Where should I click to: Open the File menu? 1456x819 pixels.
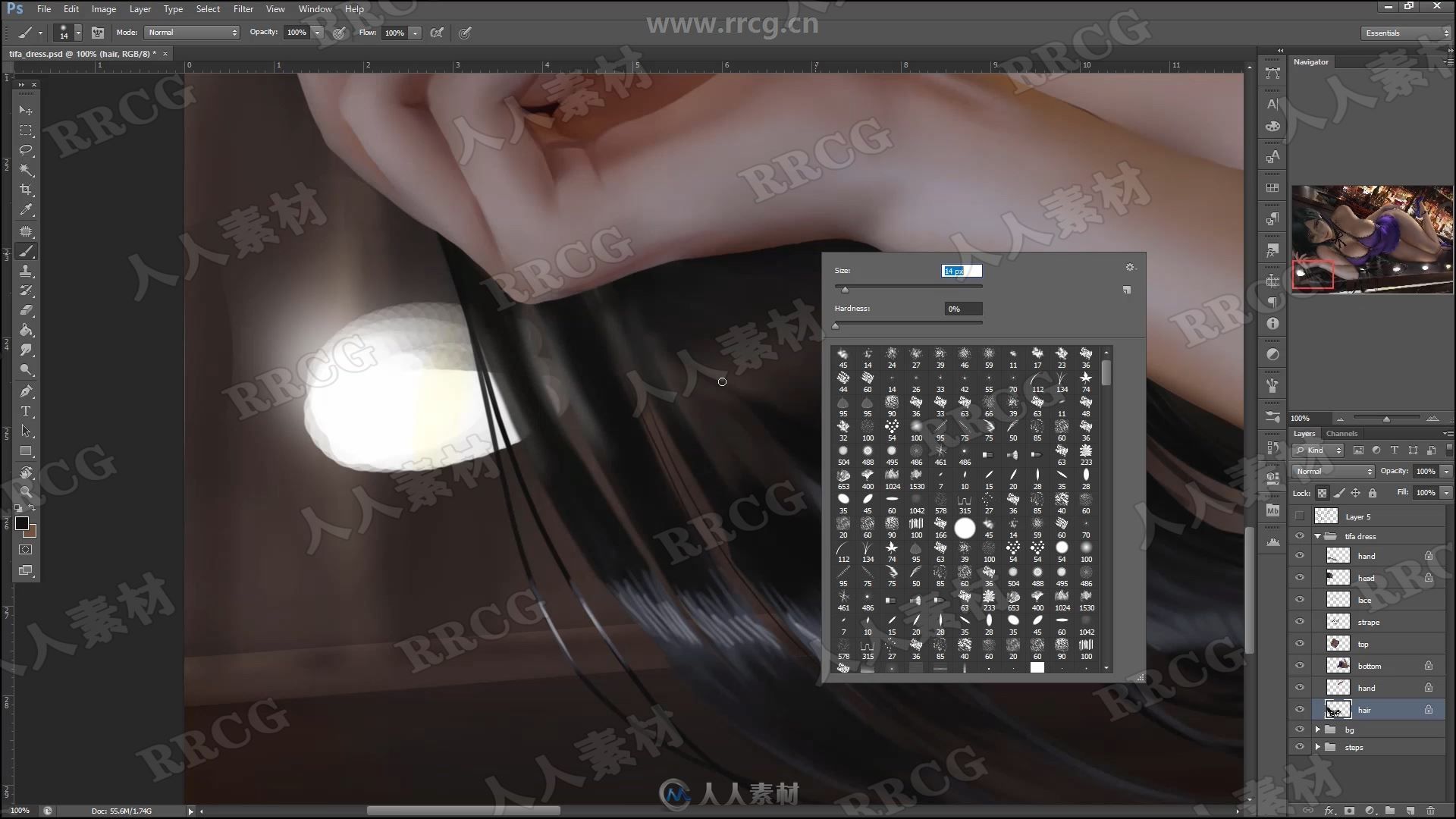[44, 9]
